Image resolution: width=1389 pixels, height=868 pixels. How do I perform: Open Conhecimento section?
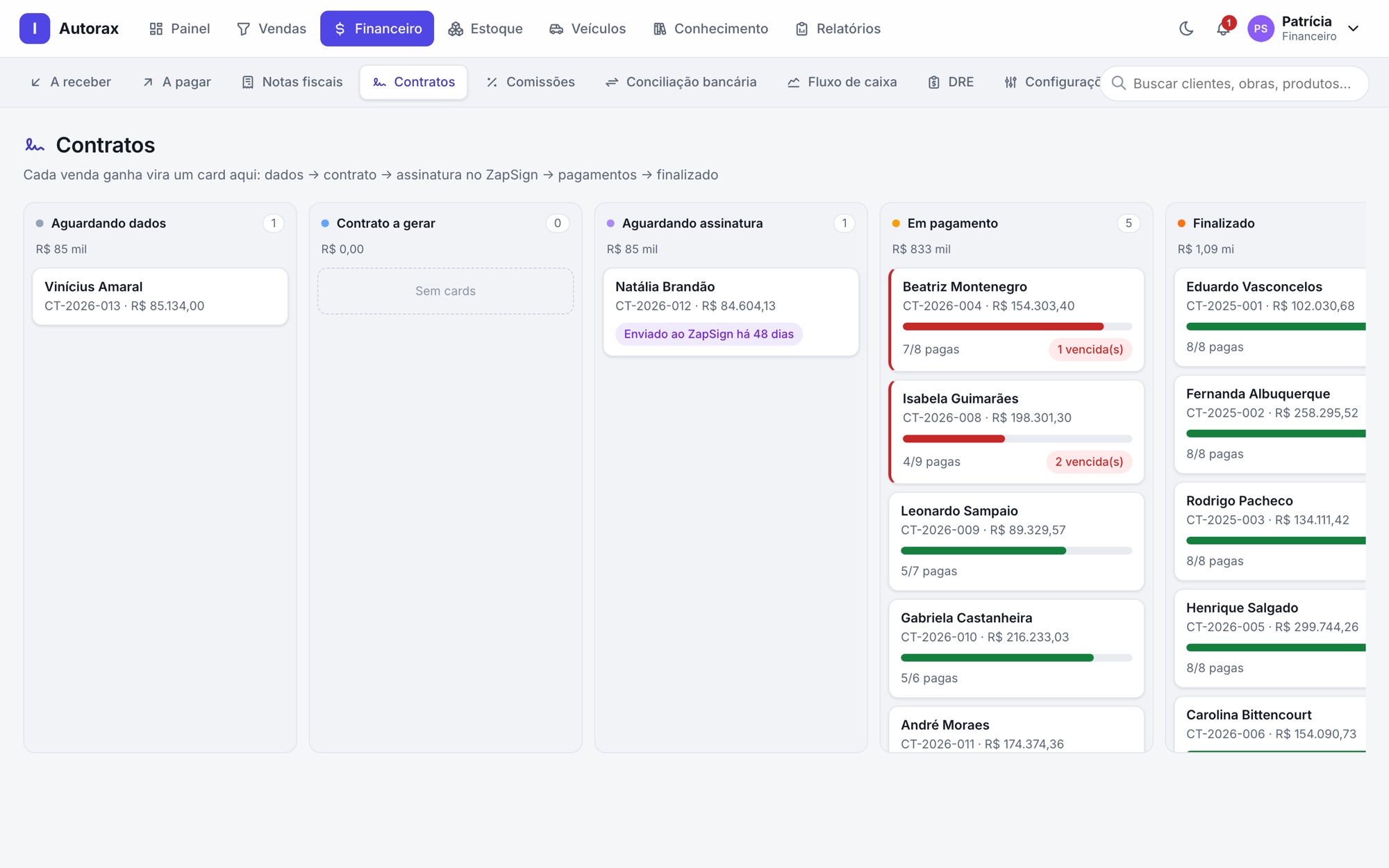710,28
